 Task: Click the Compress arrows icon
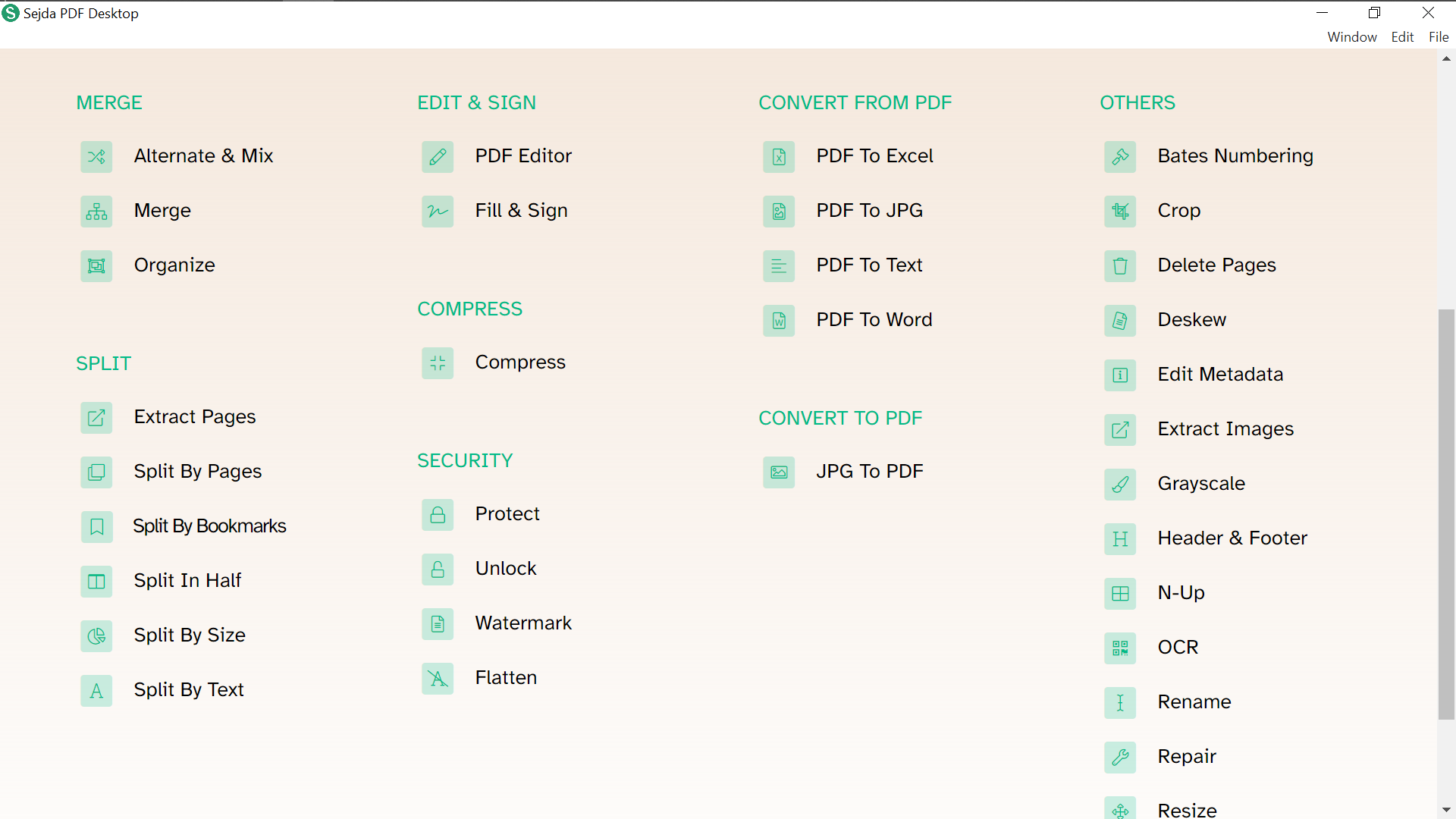coord(438,363)
